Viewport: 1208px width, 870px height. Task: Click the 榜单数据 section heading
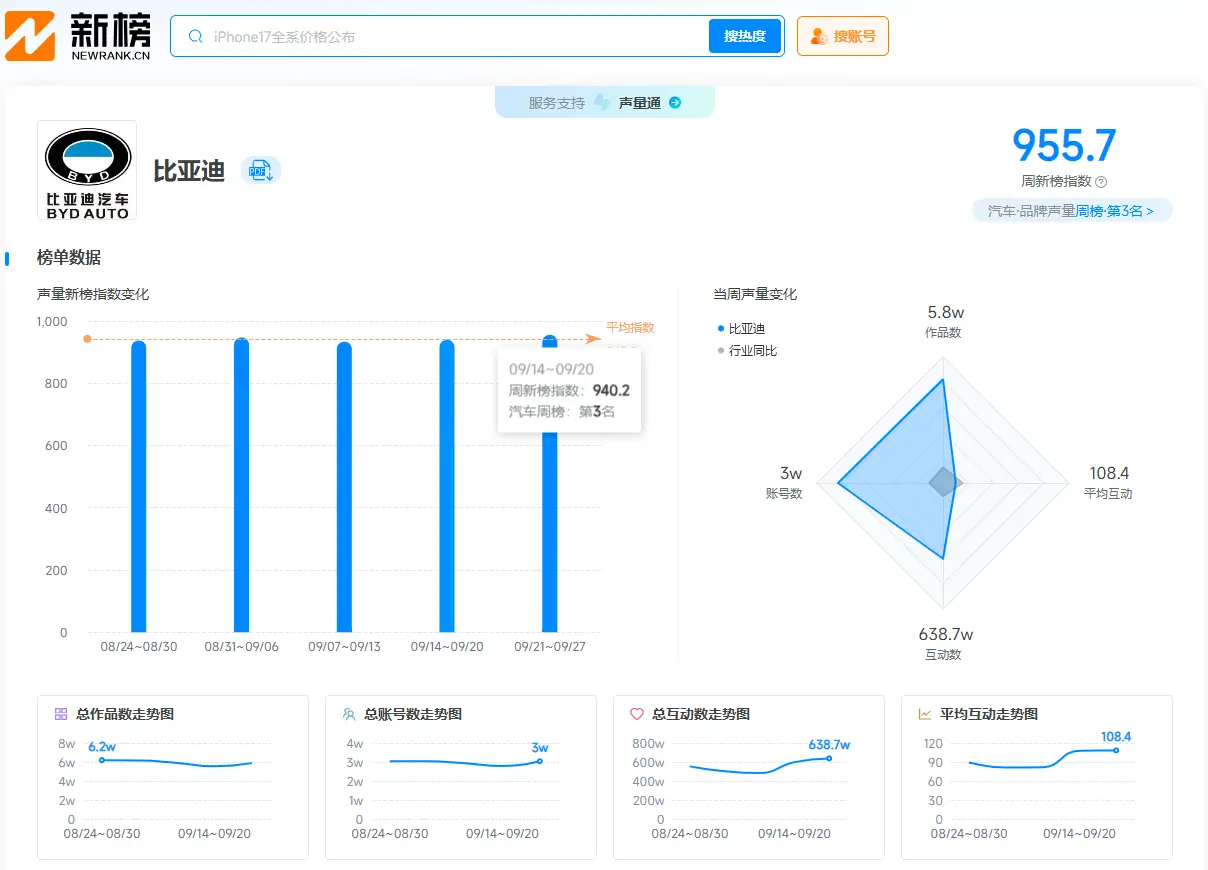coord(69,258)
